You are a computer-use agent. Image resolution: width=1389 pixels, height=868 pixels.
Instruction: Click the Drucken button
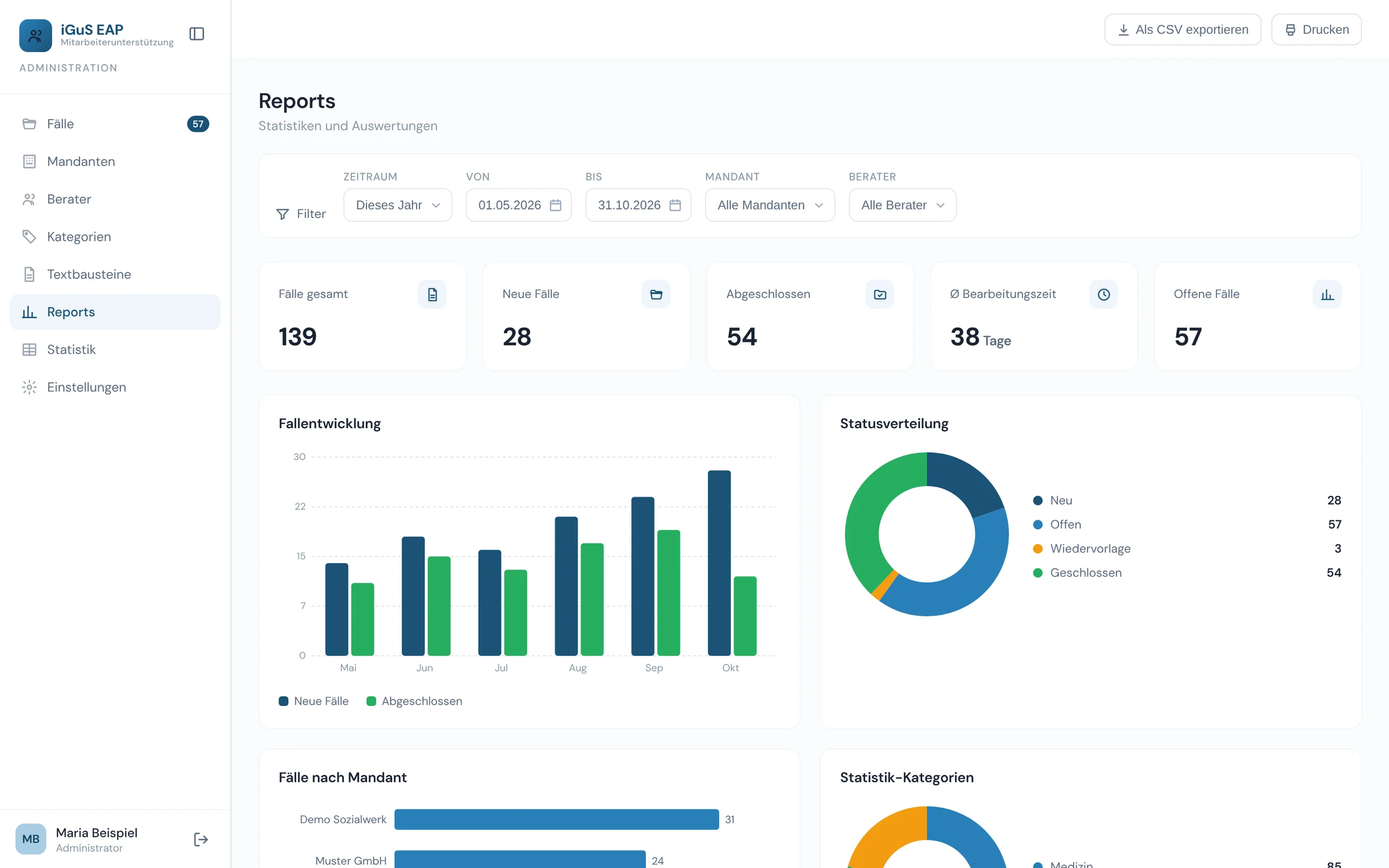tap(1316, 30)
